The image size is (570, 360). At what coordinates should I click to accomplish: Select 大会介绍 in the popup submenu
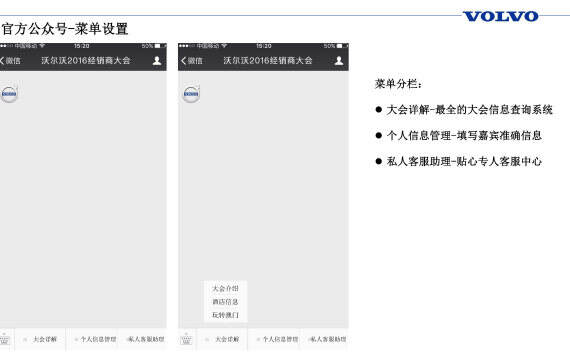pos(225,288)
